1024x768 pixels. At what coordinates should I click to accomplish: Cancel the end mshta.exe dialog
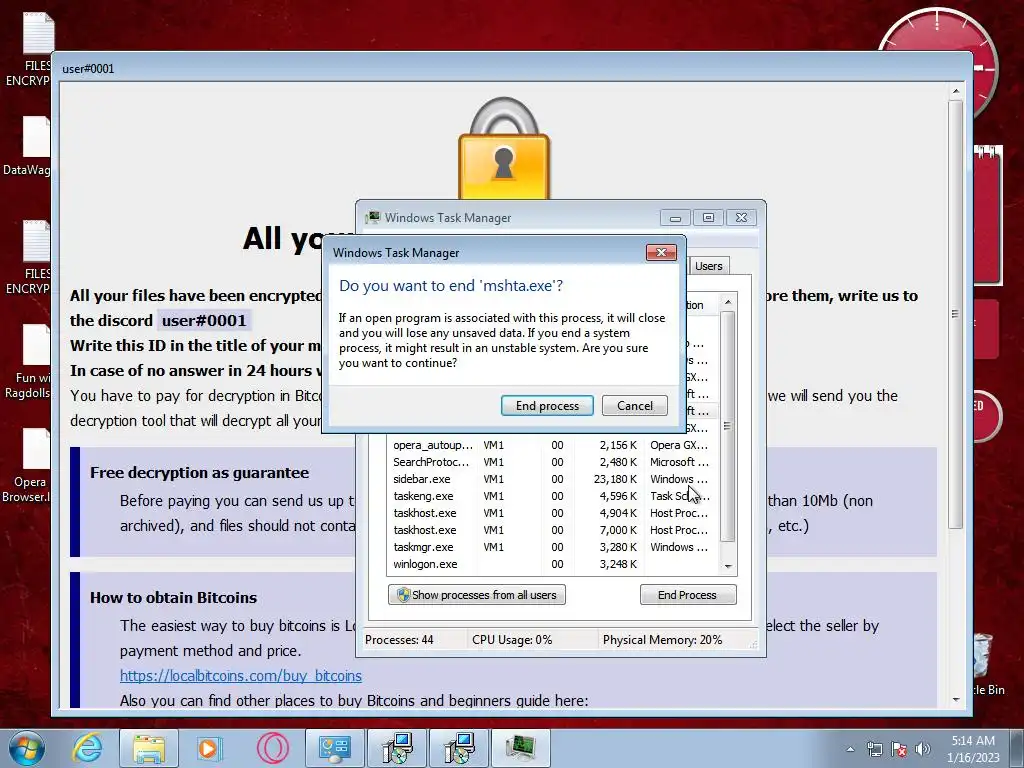[x=635, y=406]
